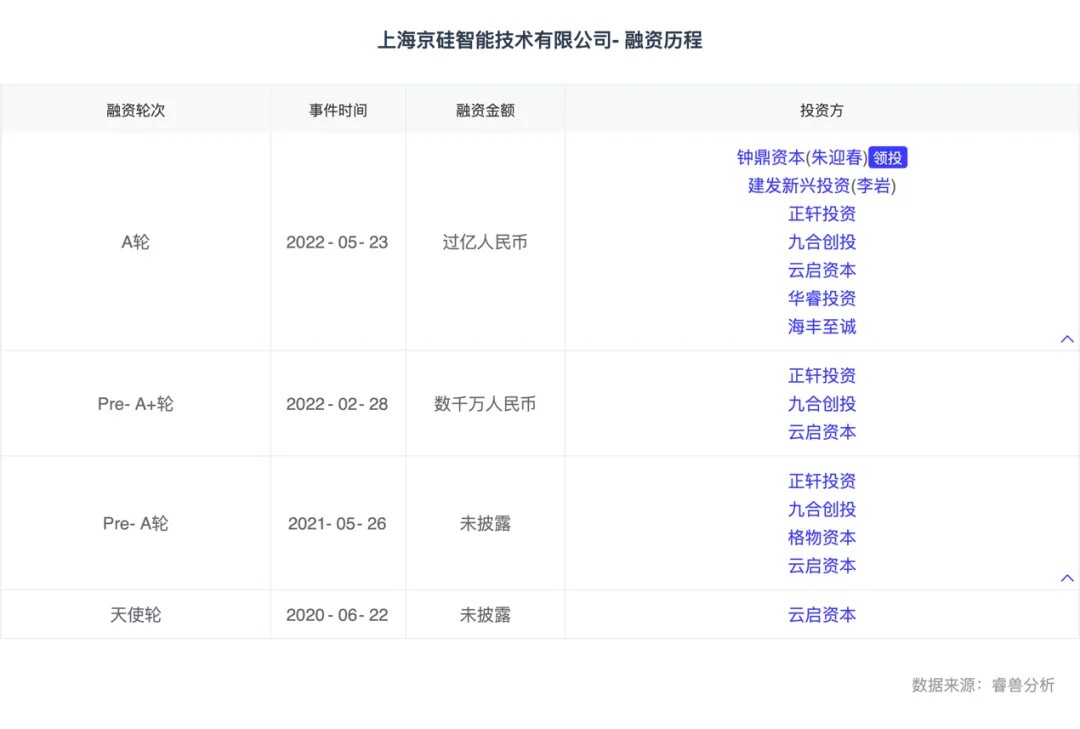Open 云启资本 link in Pre-A轮 row
The image size is (1080, 729).
822,566
